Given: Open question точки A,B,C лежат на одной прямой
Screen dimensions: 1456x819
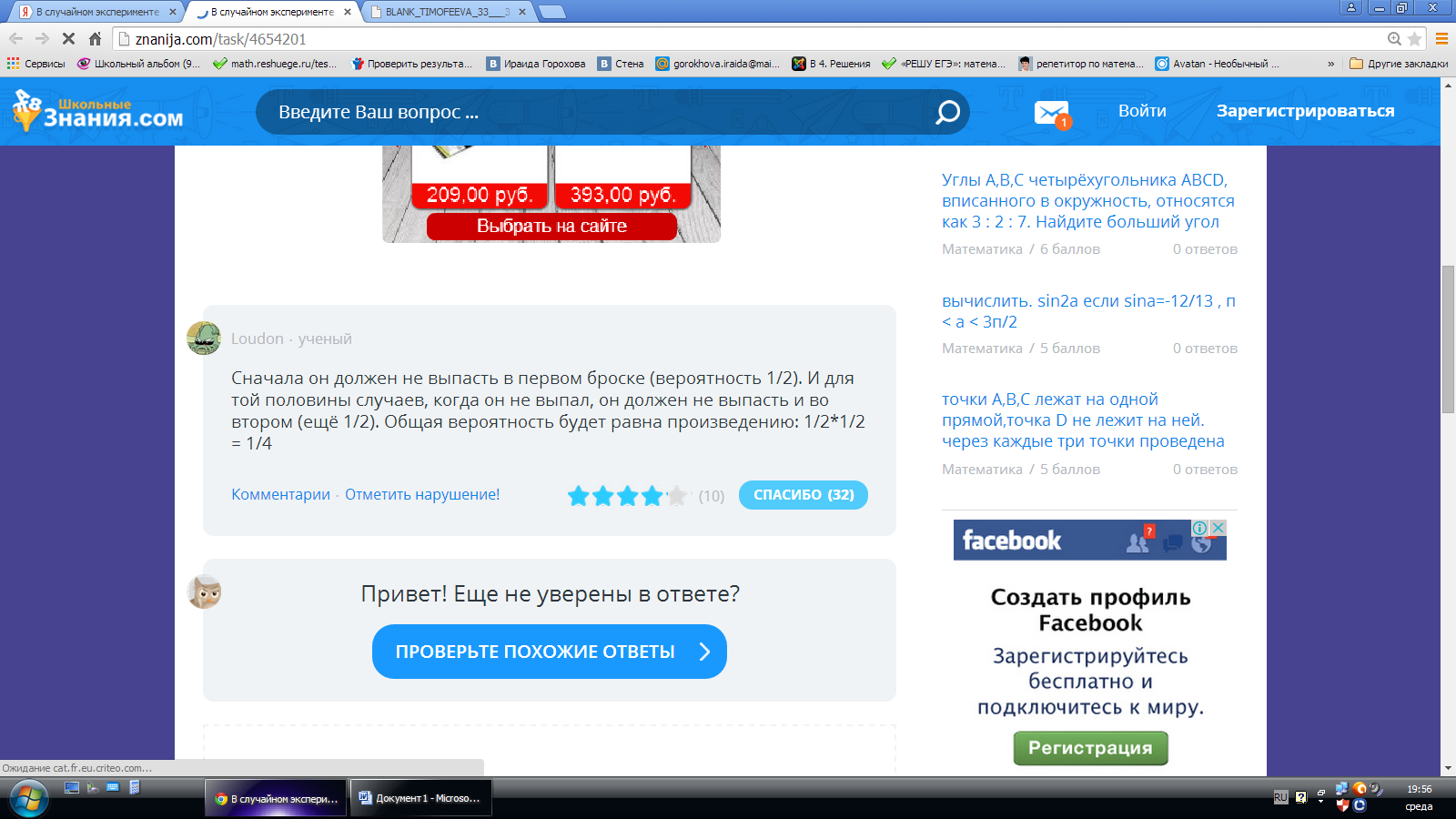Looking at the screenshot, I should 1083,420.
